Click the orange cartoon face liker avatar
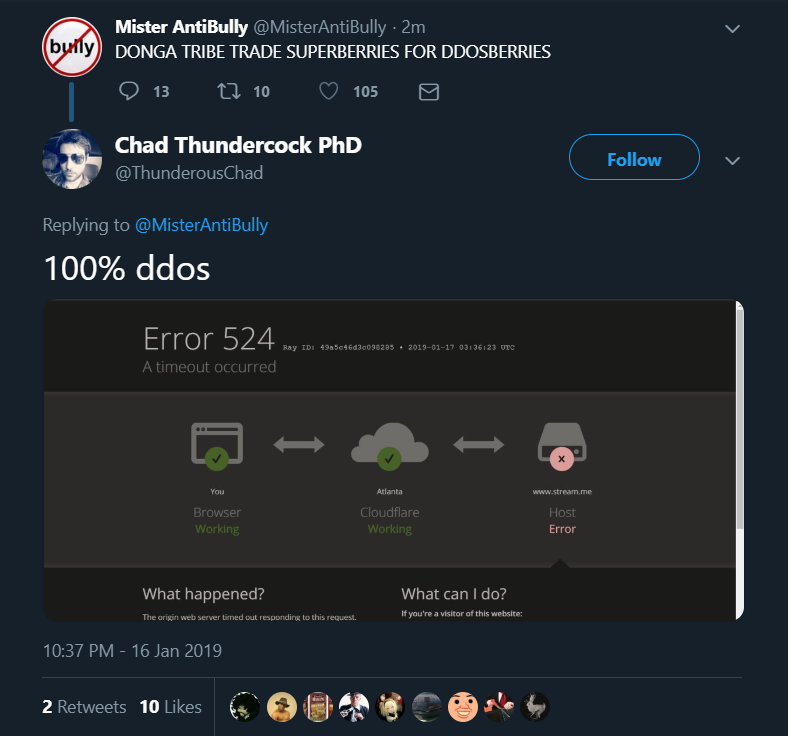788x736 pixels. 462,707
